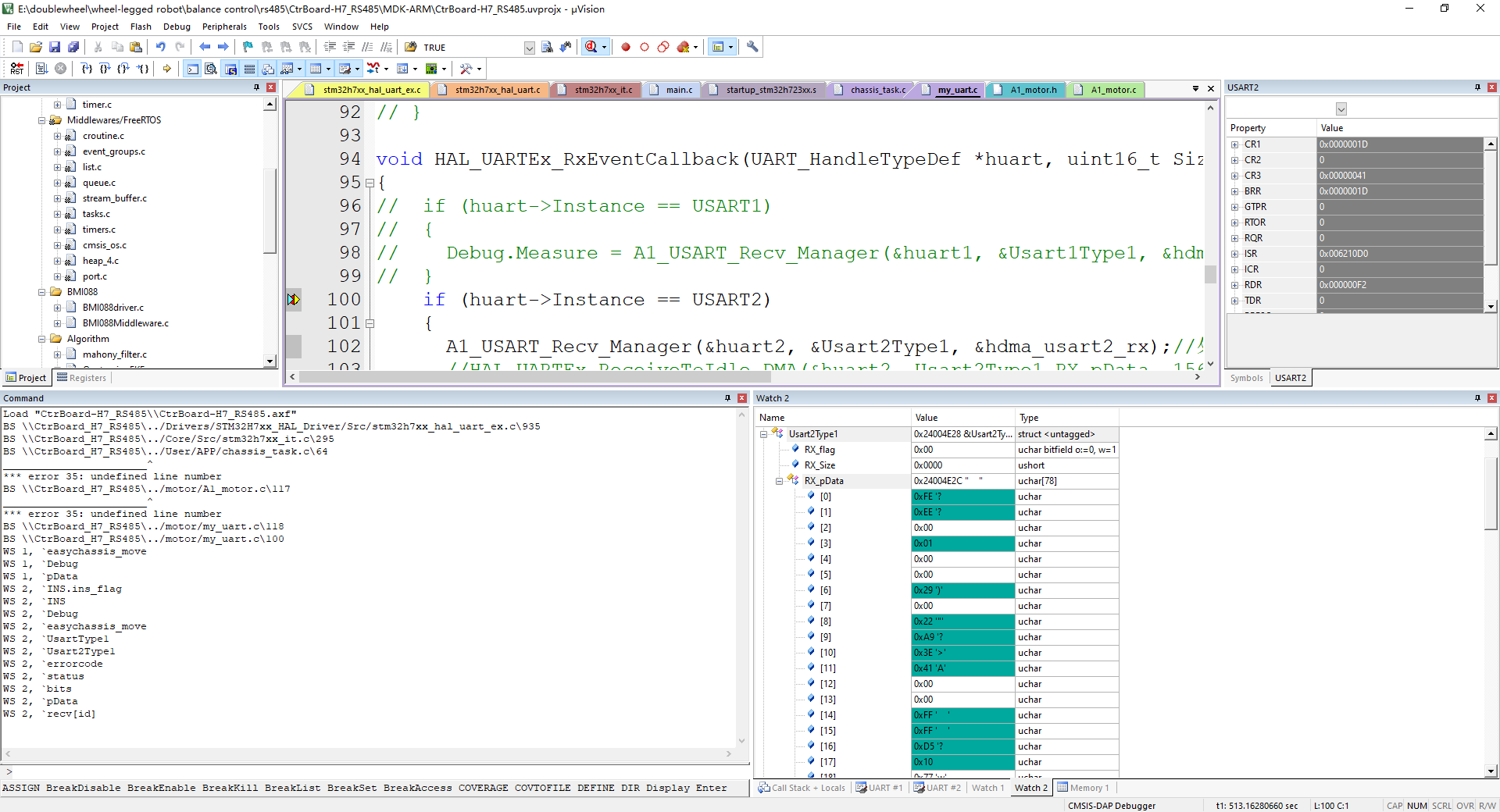Image resolution: width=1500 pixels, height=812 pixels.
Task: Toggle autohide pin on Project panel
Action: [x=256, y=87]
